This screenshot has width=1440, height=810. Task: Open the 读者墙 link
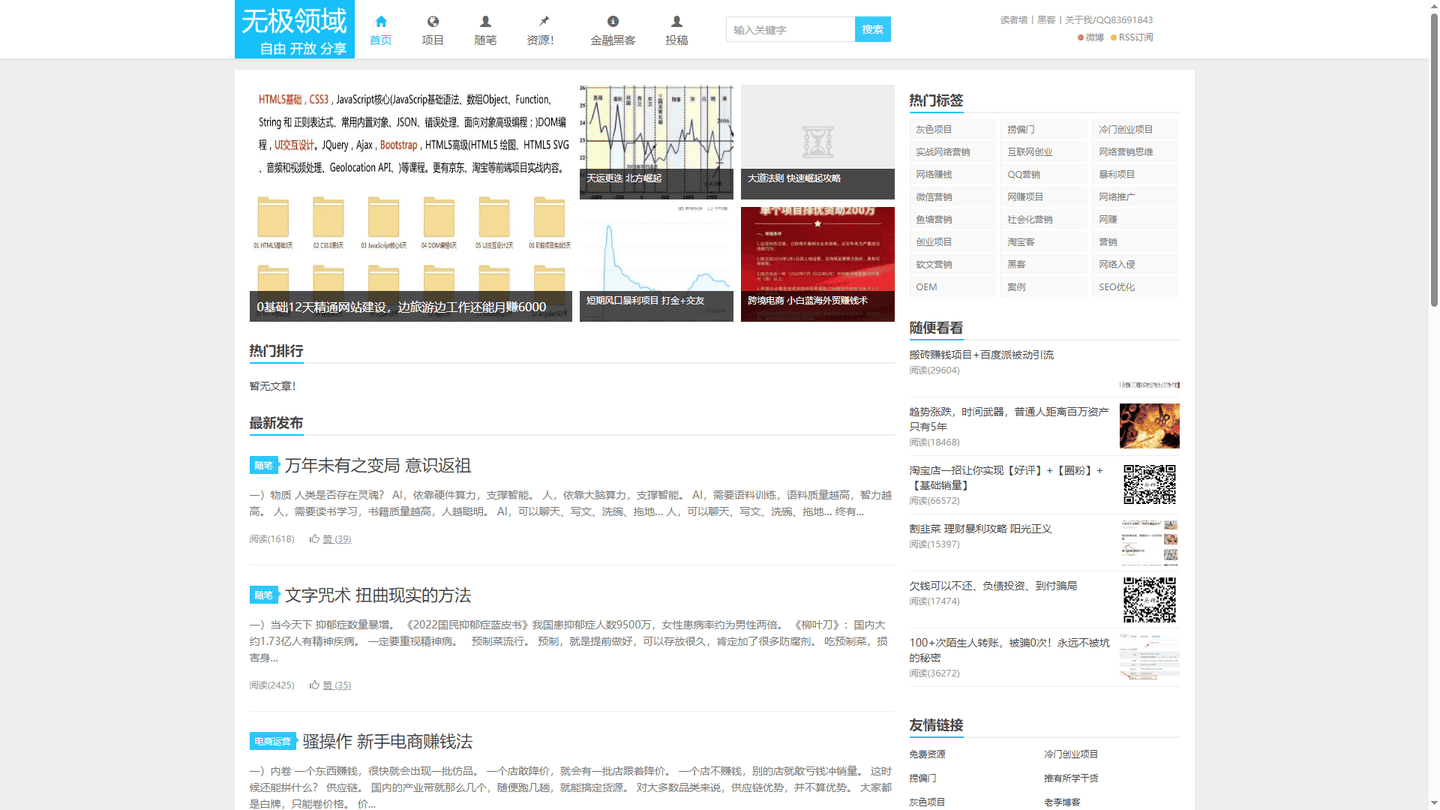click(x=1013, y=20)
